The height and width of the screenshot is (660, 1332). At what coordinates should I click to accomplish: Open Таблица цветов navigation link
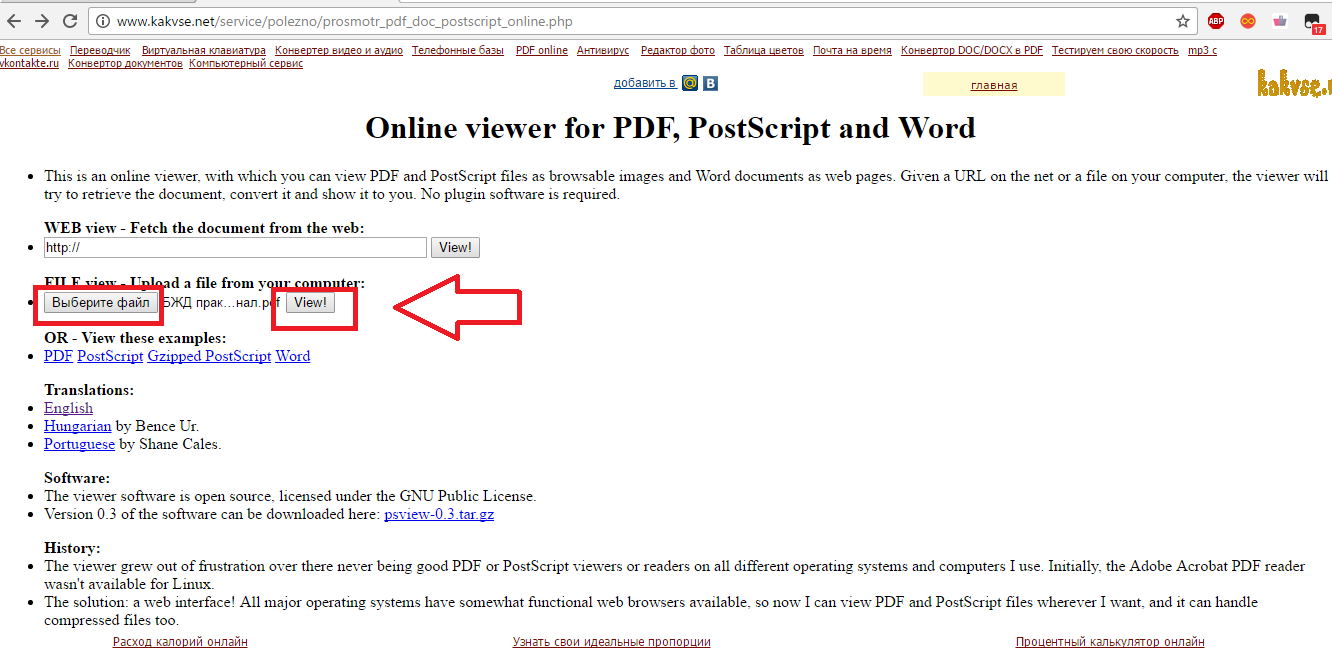coord(763,50)
